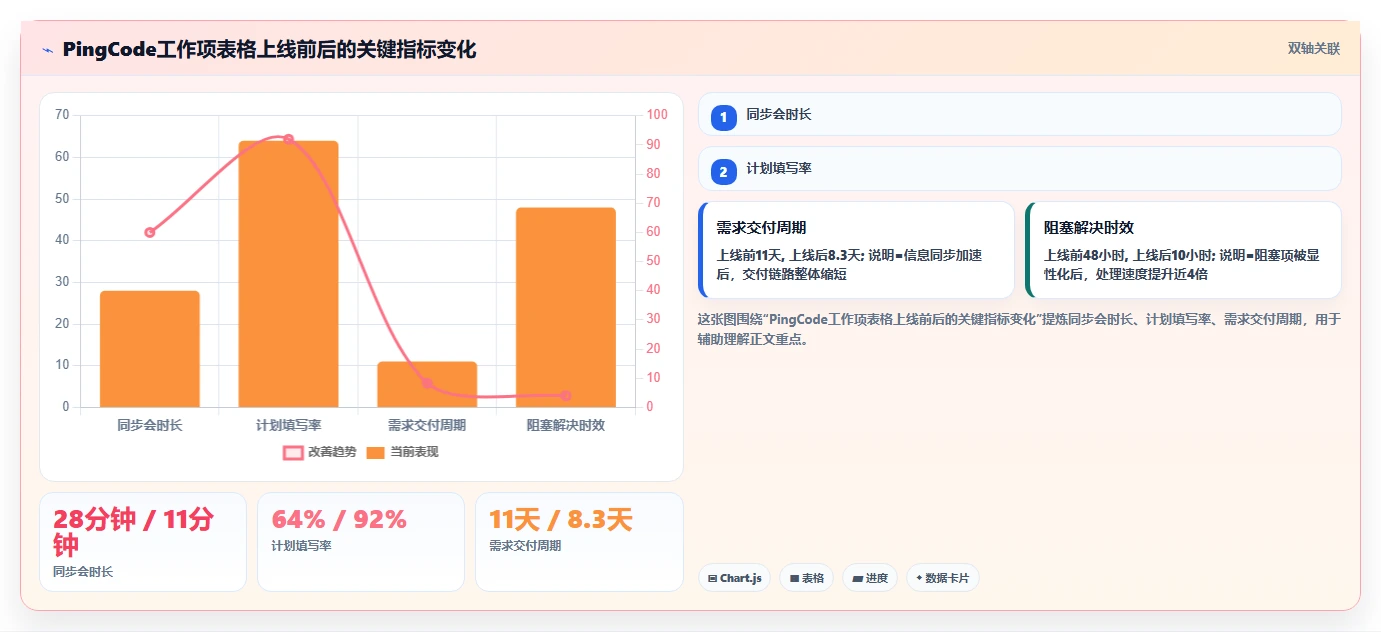Click the 阻塞解决时效 x-axis label
The height and width of the screenshot is (632, 1381).
566,425
